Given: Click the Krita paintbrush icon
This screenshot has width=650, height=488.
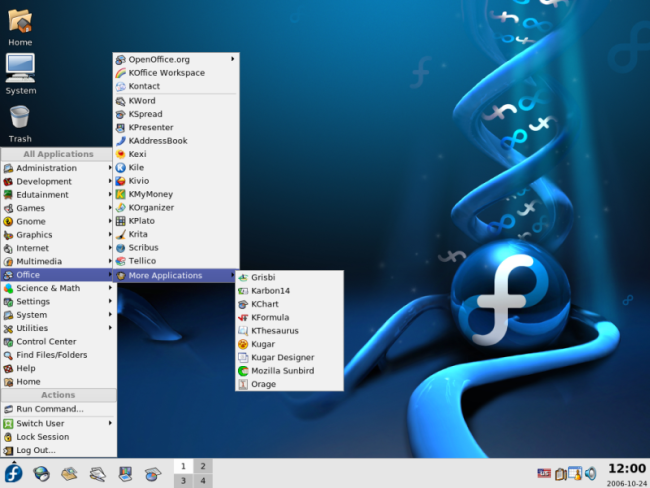Looking at the screenshot, I should (x=121, y=234).
